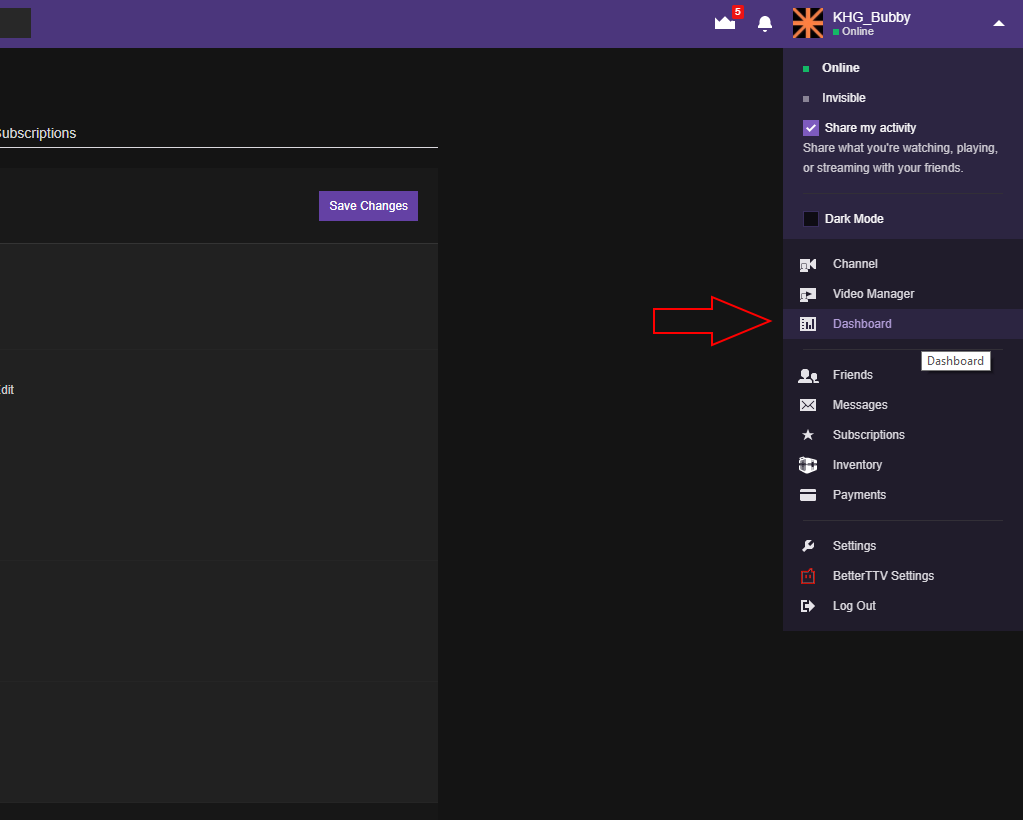
Task: Click the KHG_Bubby profile avatar
Action: coord(808,23)
